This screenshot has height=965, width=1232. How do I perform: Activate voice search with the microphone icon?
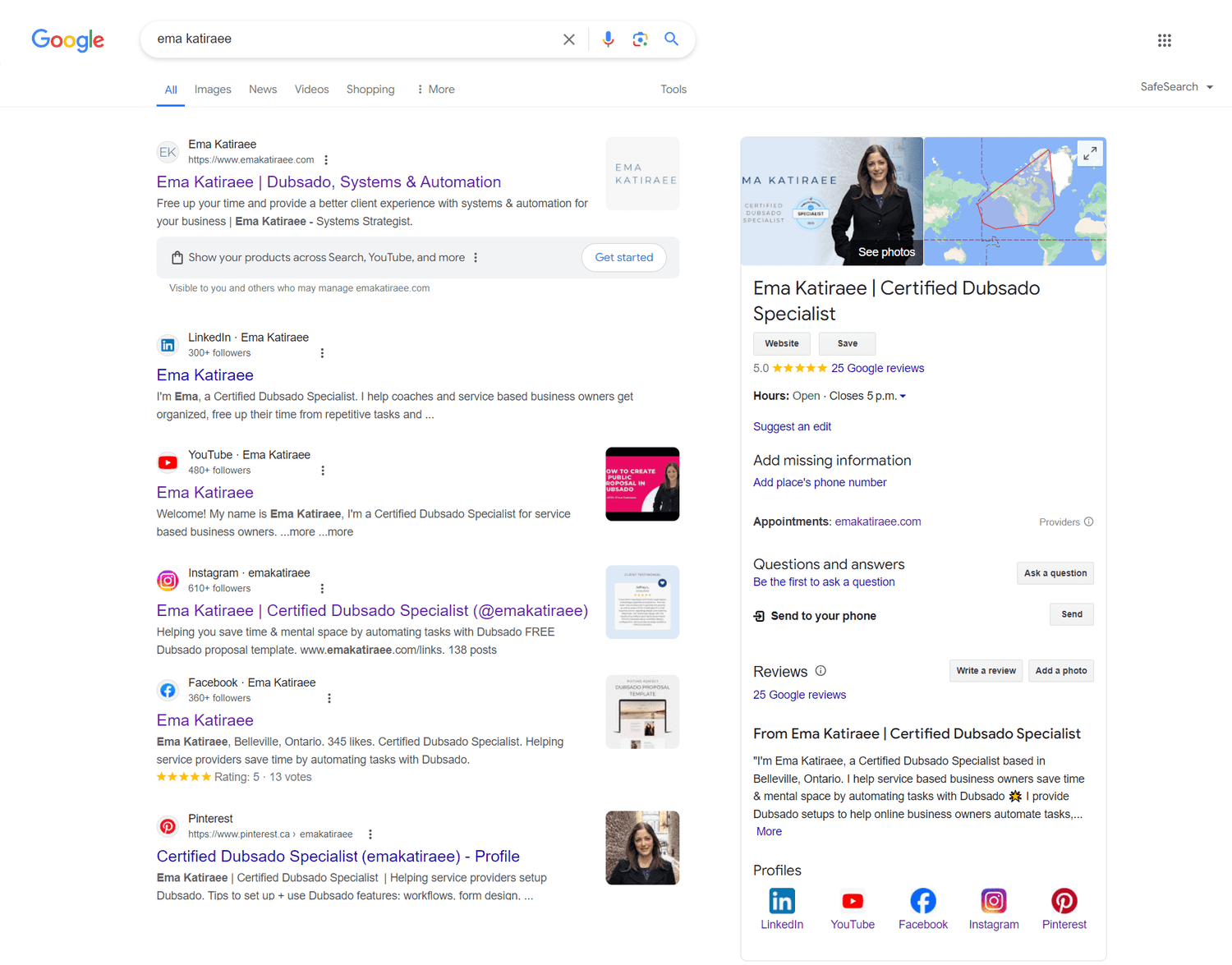point(608,39)
